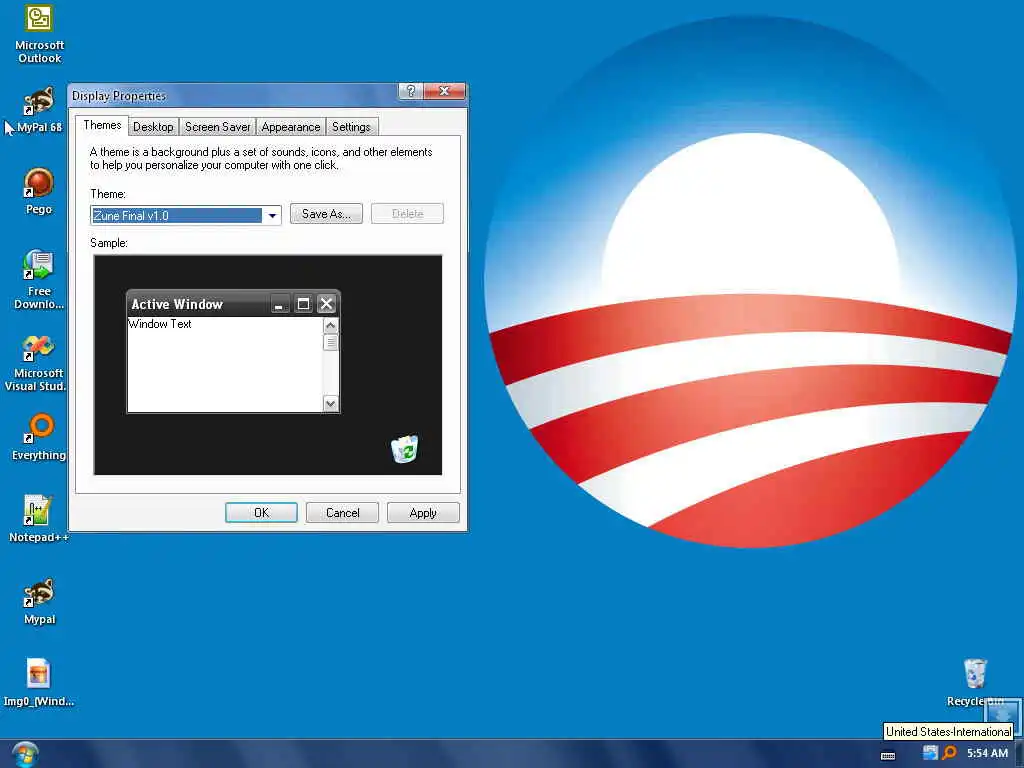Click the Apply button
The width and height of the screenshot is (1024, 768).
423,513
